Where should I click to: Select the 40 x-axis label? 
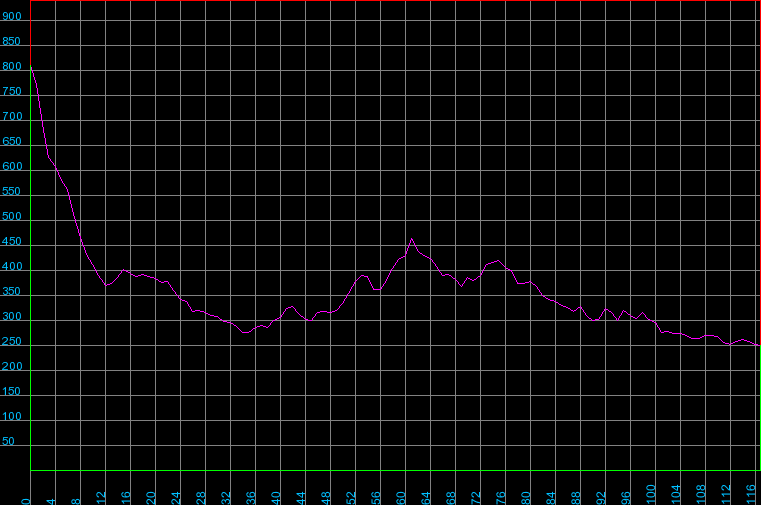pyautogui.click(x=276, y=498)
